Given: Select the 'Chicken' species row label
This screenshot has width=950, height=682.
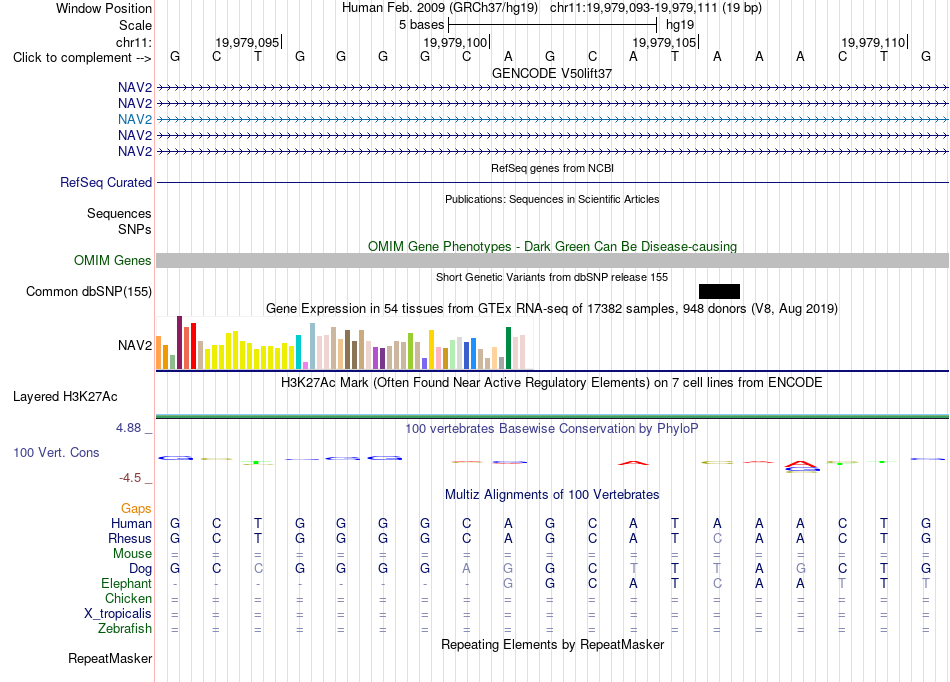Looking at the screenshot, I should tap(128, 598).
